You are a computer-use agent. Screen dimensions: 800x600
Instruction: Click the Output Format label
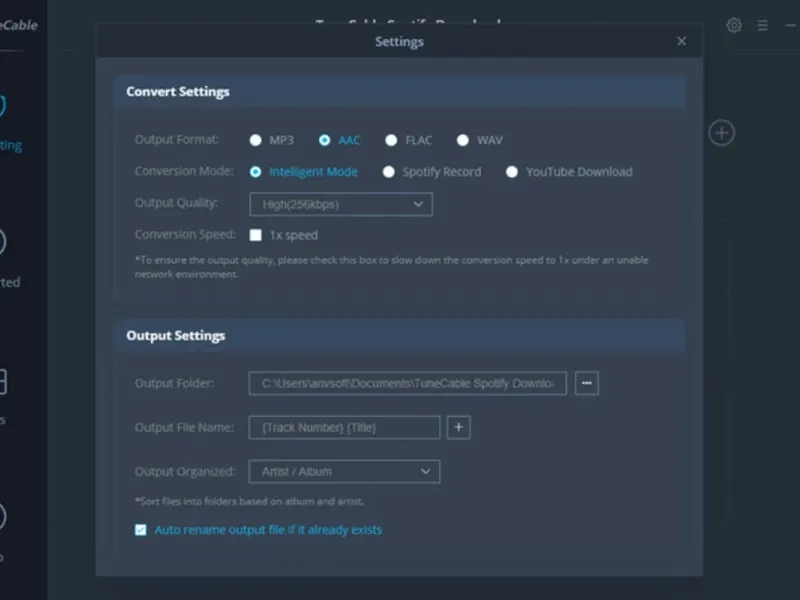click(x=177, y=140)
